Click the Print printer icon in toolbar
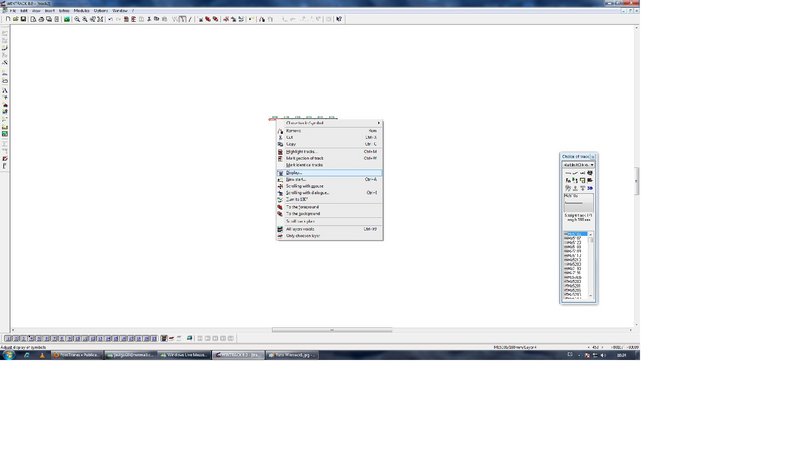This screenshot has height=450, width=800. coord(41,19)
